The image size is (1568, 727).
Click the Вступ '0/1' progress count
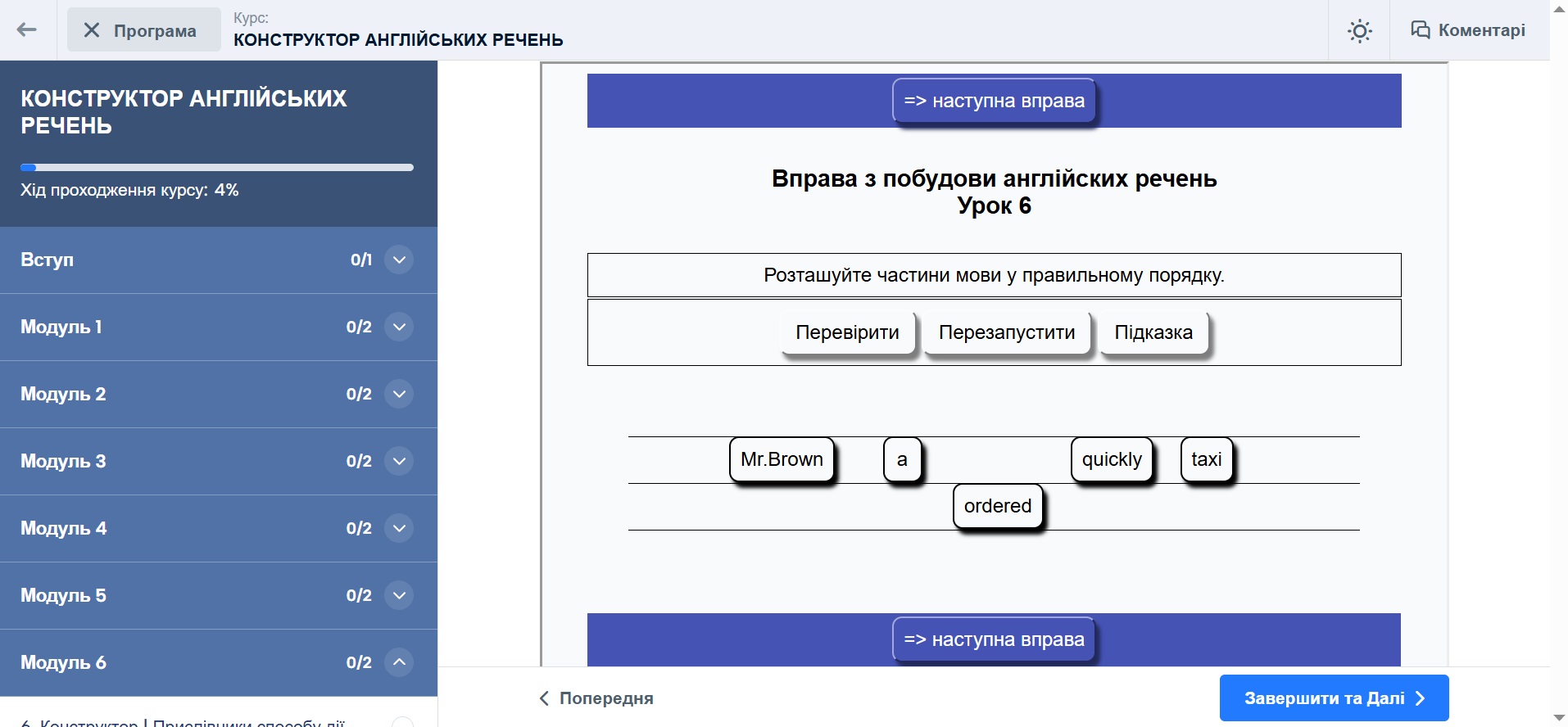(361, 260)
